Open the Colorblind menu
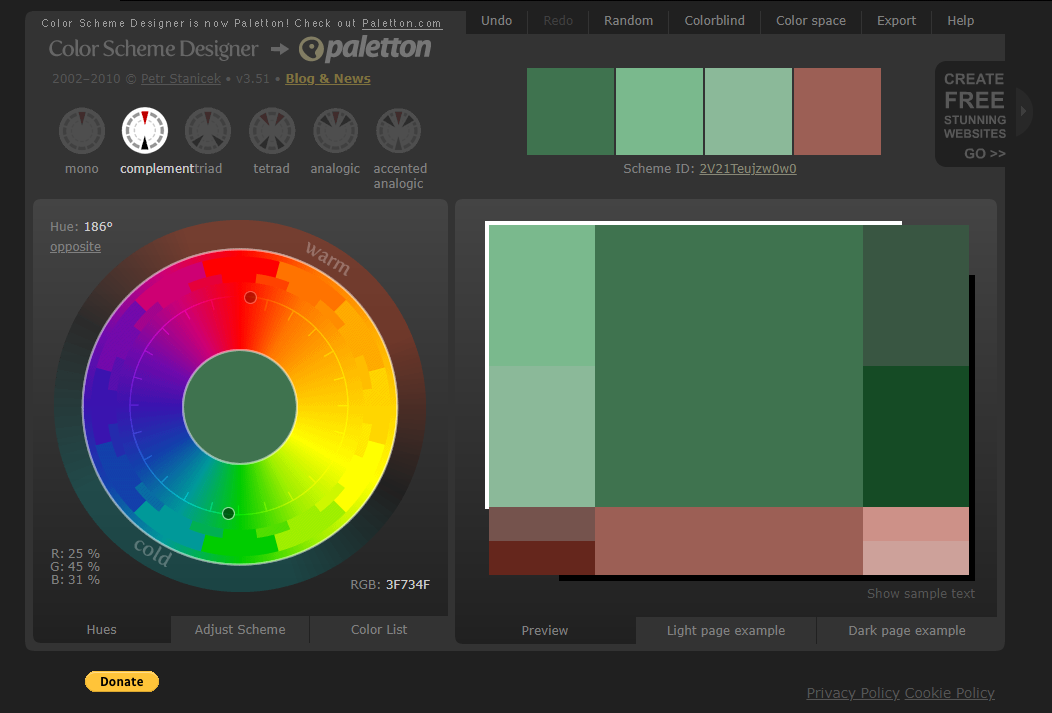The height and width of the screenshot is (713, 1052). 715,21
